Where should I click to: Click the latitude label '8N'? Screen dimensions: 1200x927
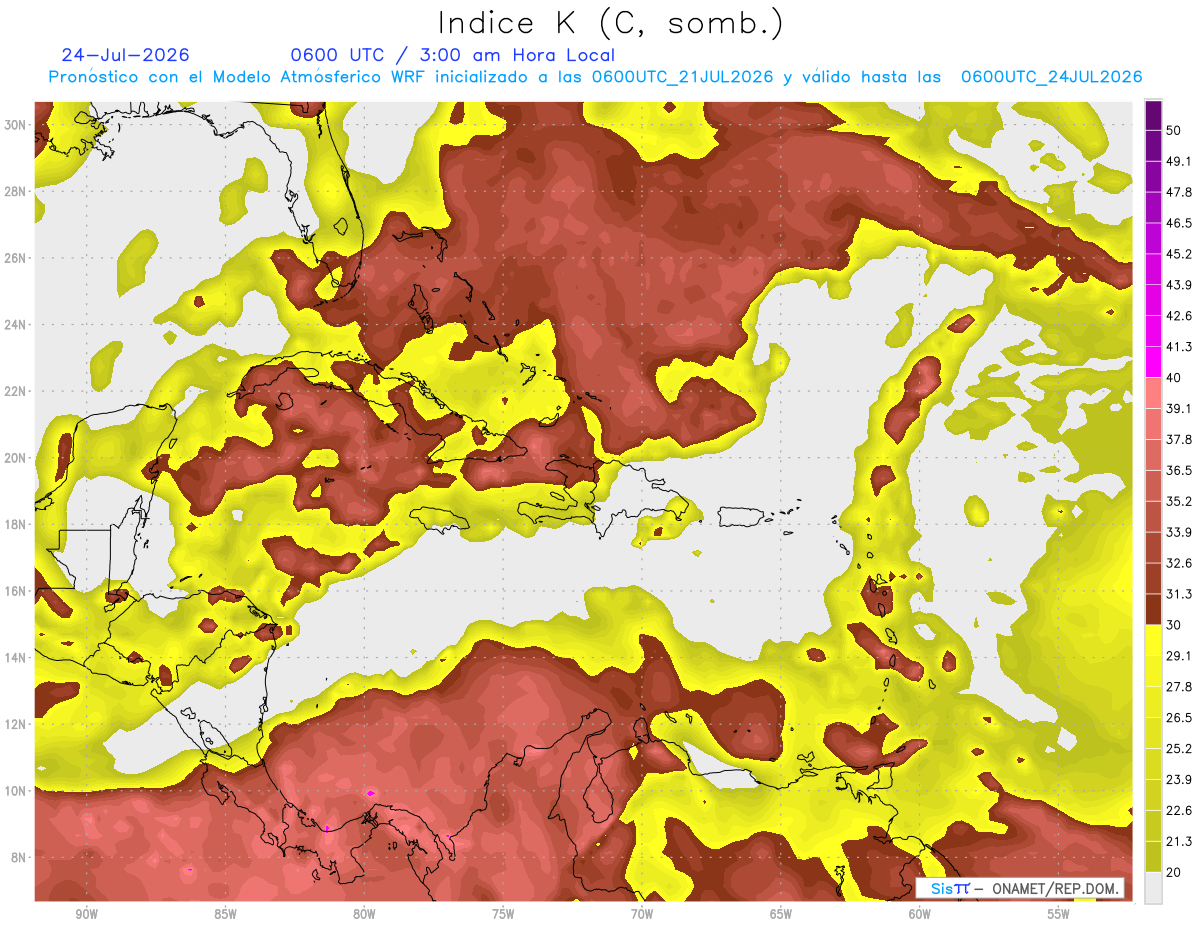pos(19,857)
